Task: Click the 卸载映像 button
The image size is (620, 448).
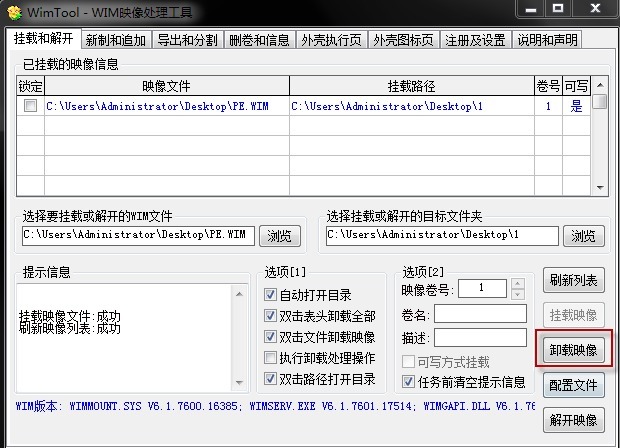Action: pyautogui.click(x=573, y=350)
